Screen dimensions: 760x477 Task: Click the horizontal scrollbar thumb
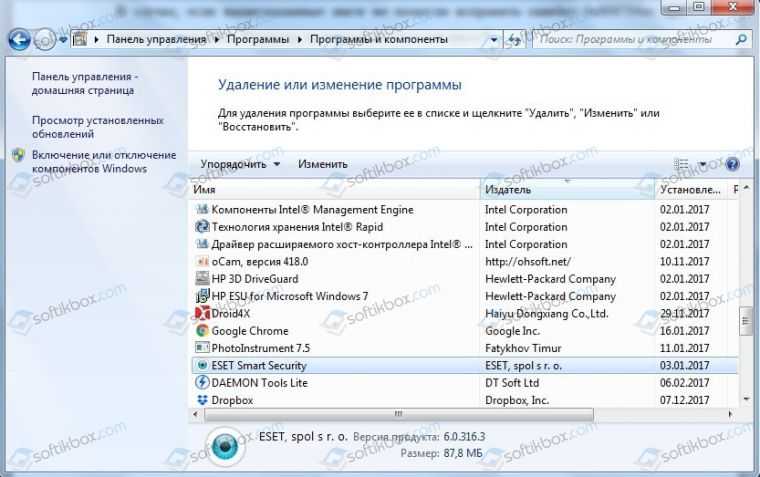pyautogui.click(x=399, y=414)
